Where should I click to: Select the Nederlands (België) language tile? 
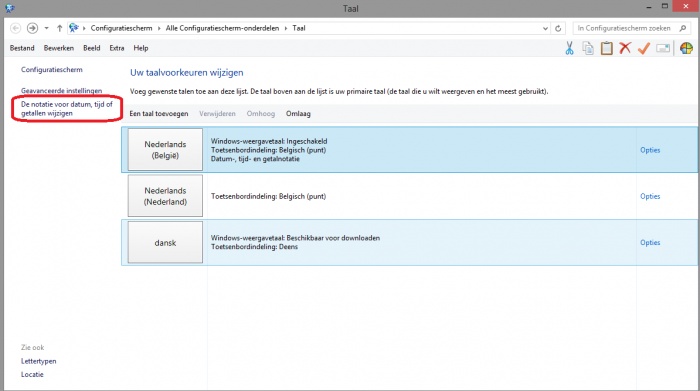click(x=165, y=150)
